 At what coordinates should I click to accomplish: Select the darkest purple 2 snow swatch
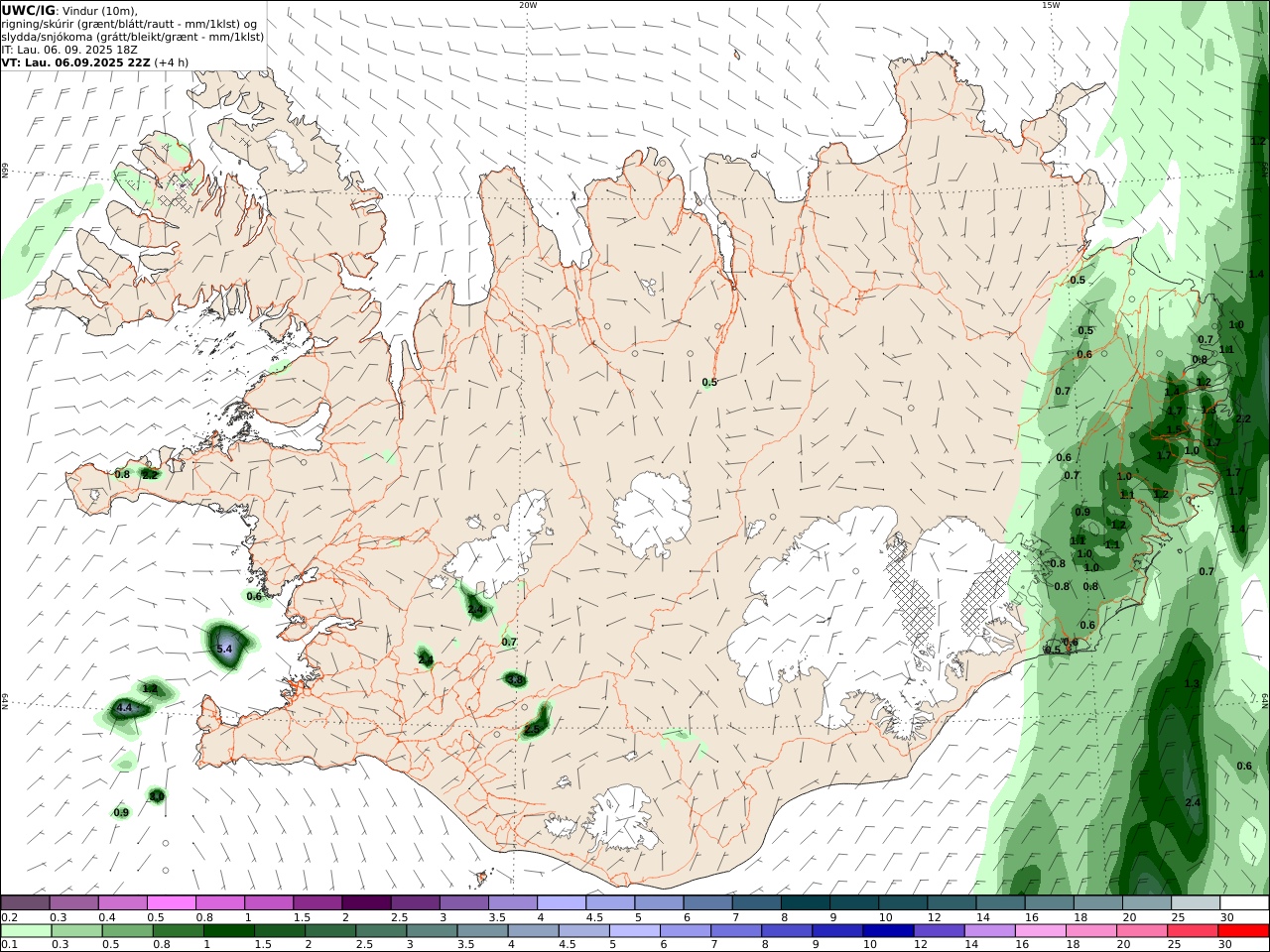click(366, 903)
